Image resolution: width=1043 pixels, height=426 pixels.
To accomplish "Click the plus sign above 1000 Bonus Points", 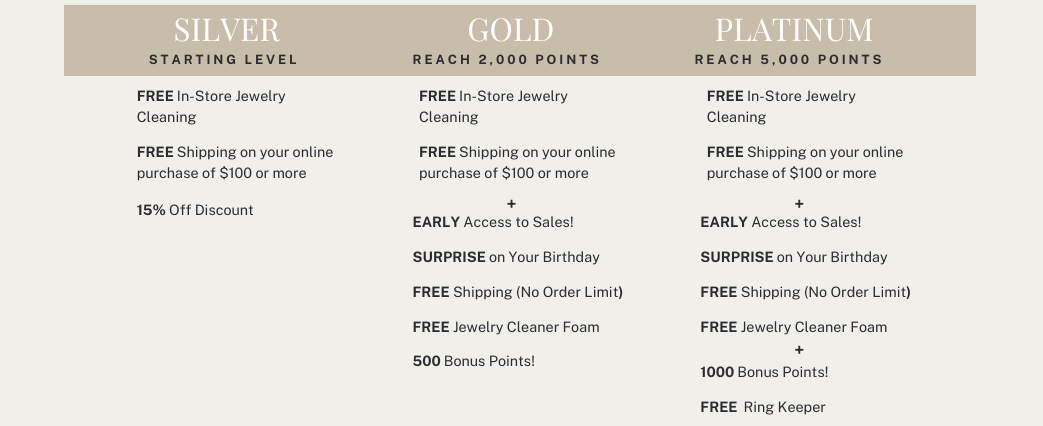I will pyautogui.click(x=799, y=350).
